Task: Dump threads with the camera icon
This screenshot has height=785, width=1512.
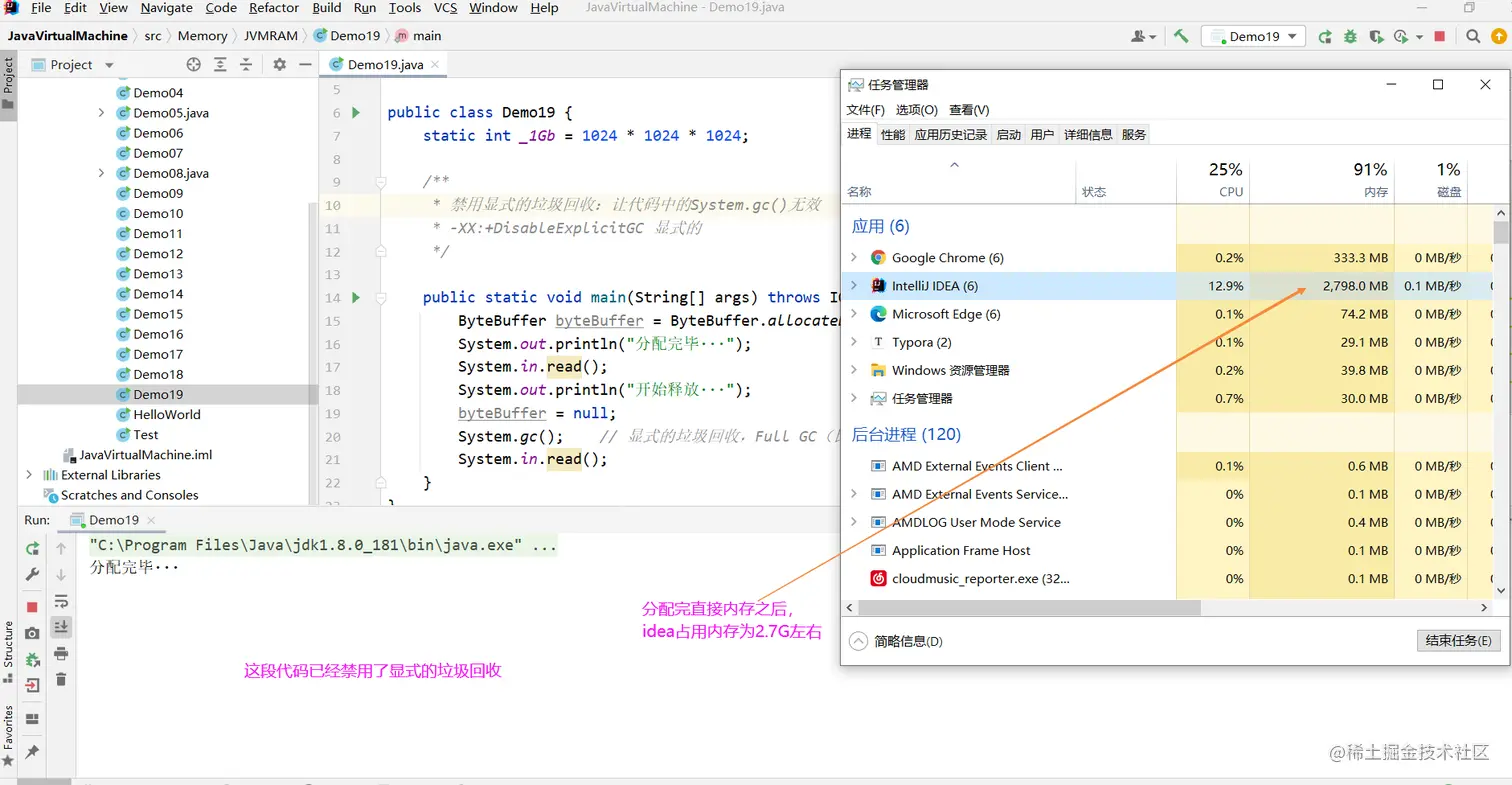Action: (x=33, y=633)
